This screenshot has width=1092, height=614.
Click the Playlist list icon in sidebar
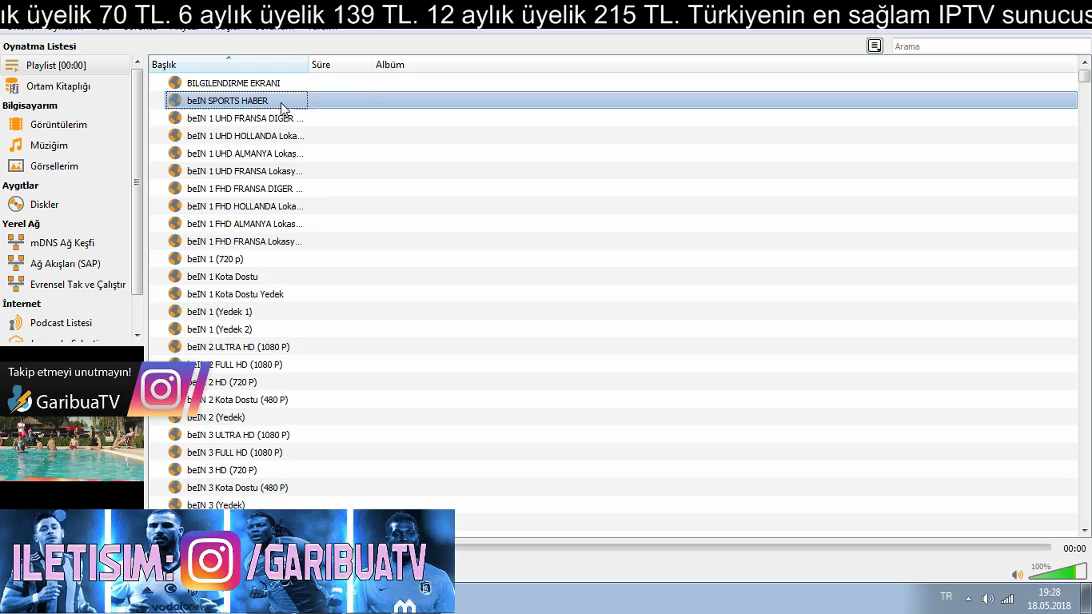click(12, 65)
